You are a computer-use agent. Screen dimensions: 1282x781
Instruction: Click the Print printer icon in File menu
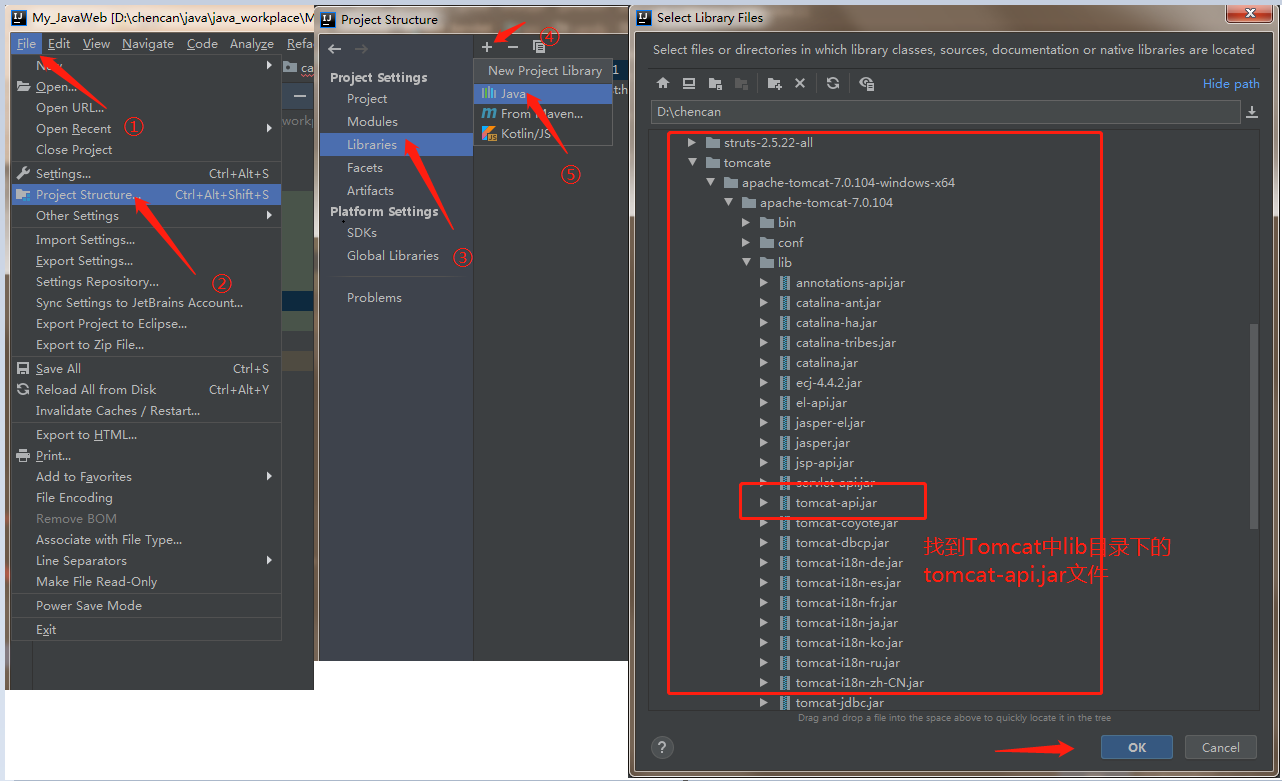[x=24, y=455]
